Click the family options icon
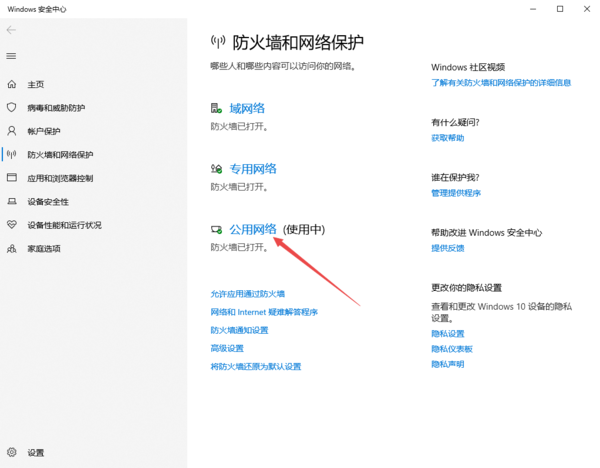Viewport: 600px width, 468px height. (x=12, y=248)
